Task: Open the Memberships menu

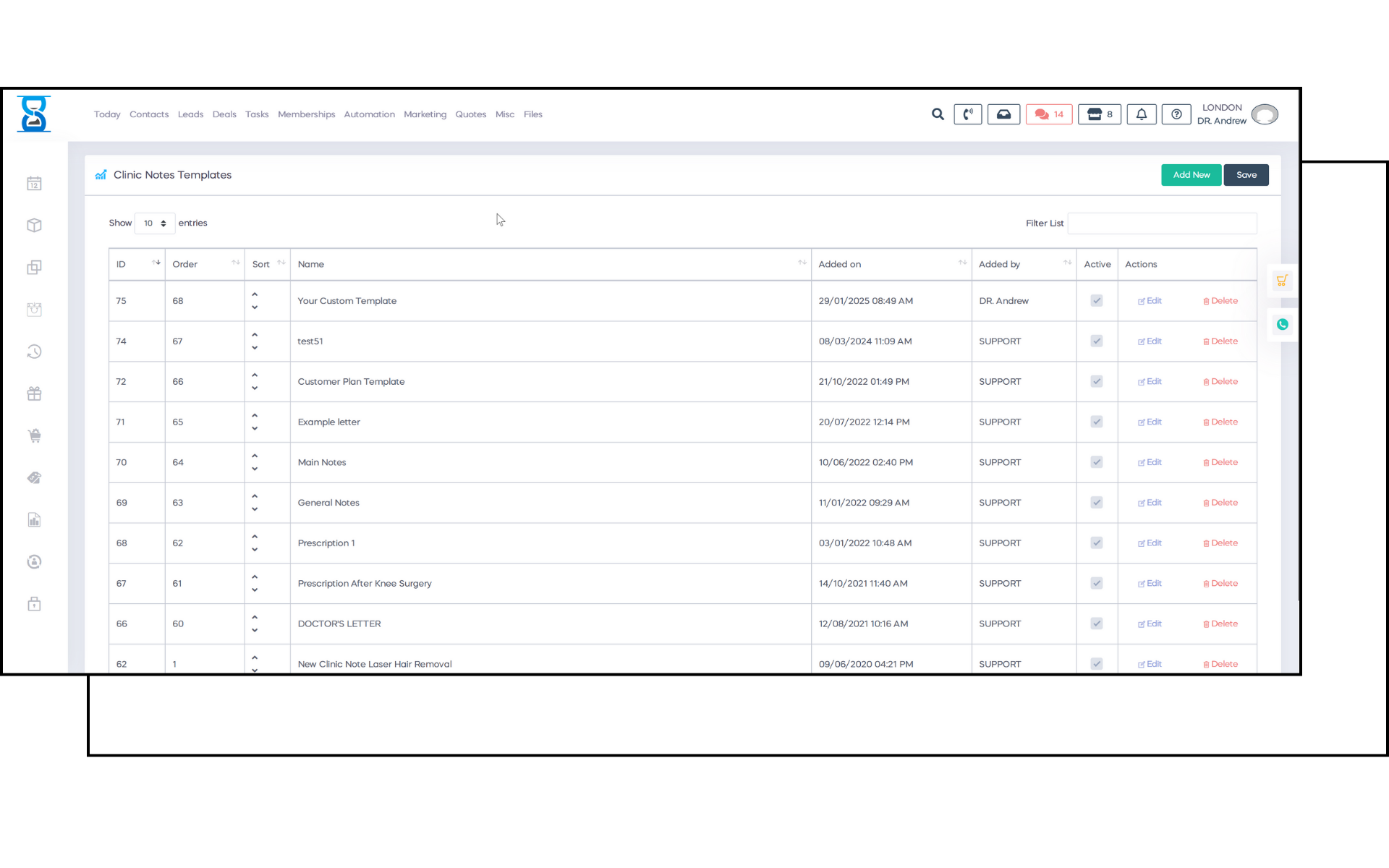Action: [x=306, y=114]
